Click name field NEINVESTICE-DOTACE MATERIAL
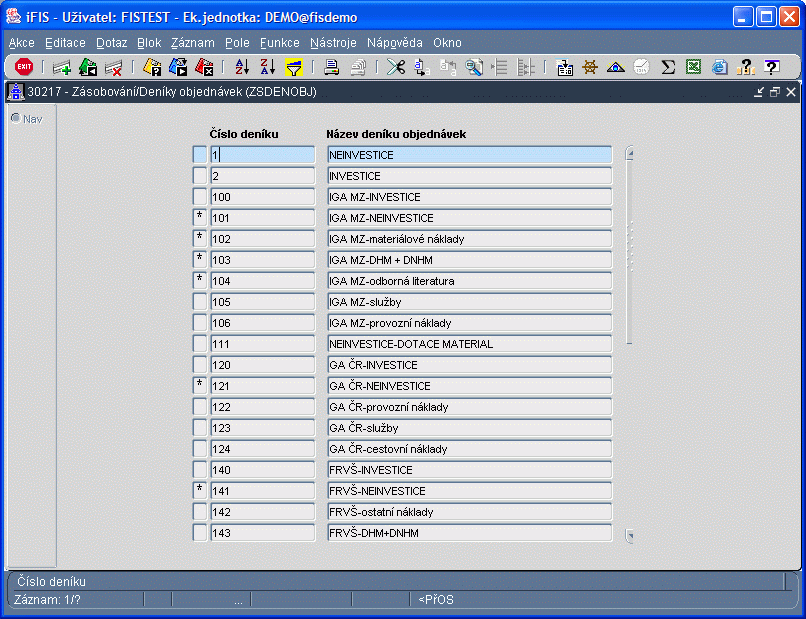806x619 pixels. pos(470,344)
